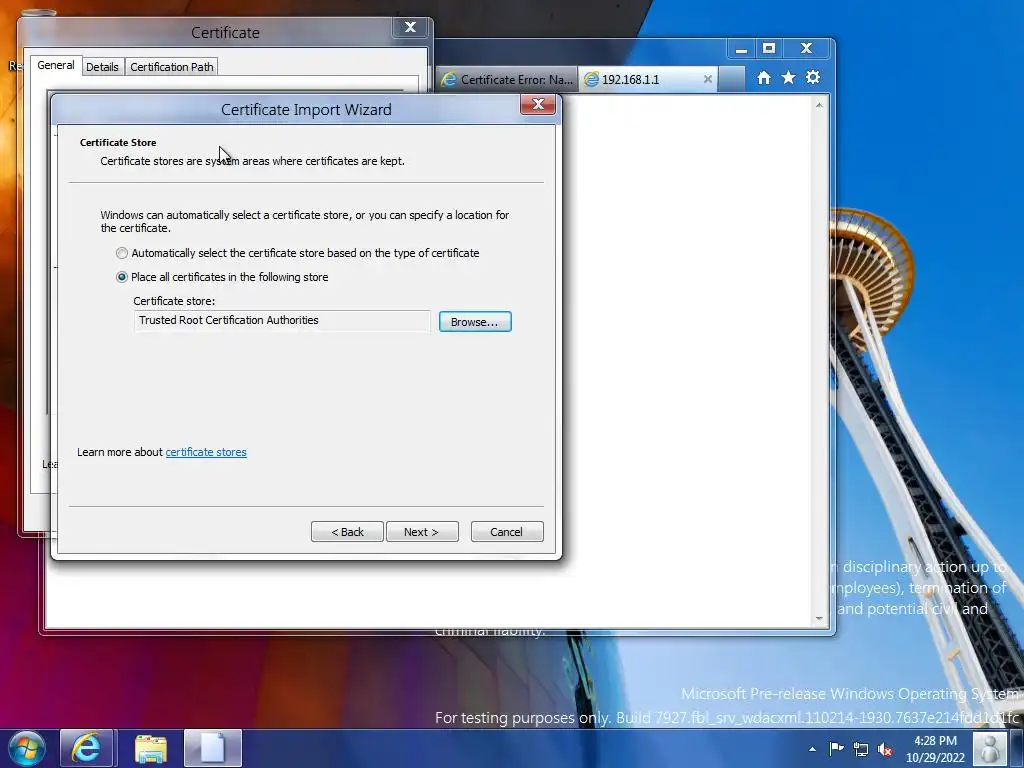Maximize the Internet Explorer window
1024x768 pixels.
(x=769, y=48)
